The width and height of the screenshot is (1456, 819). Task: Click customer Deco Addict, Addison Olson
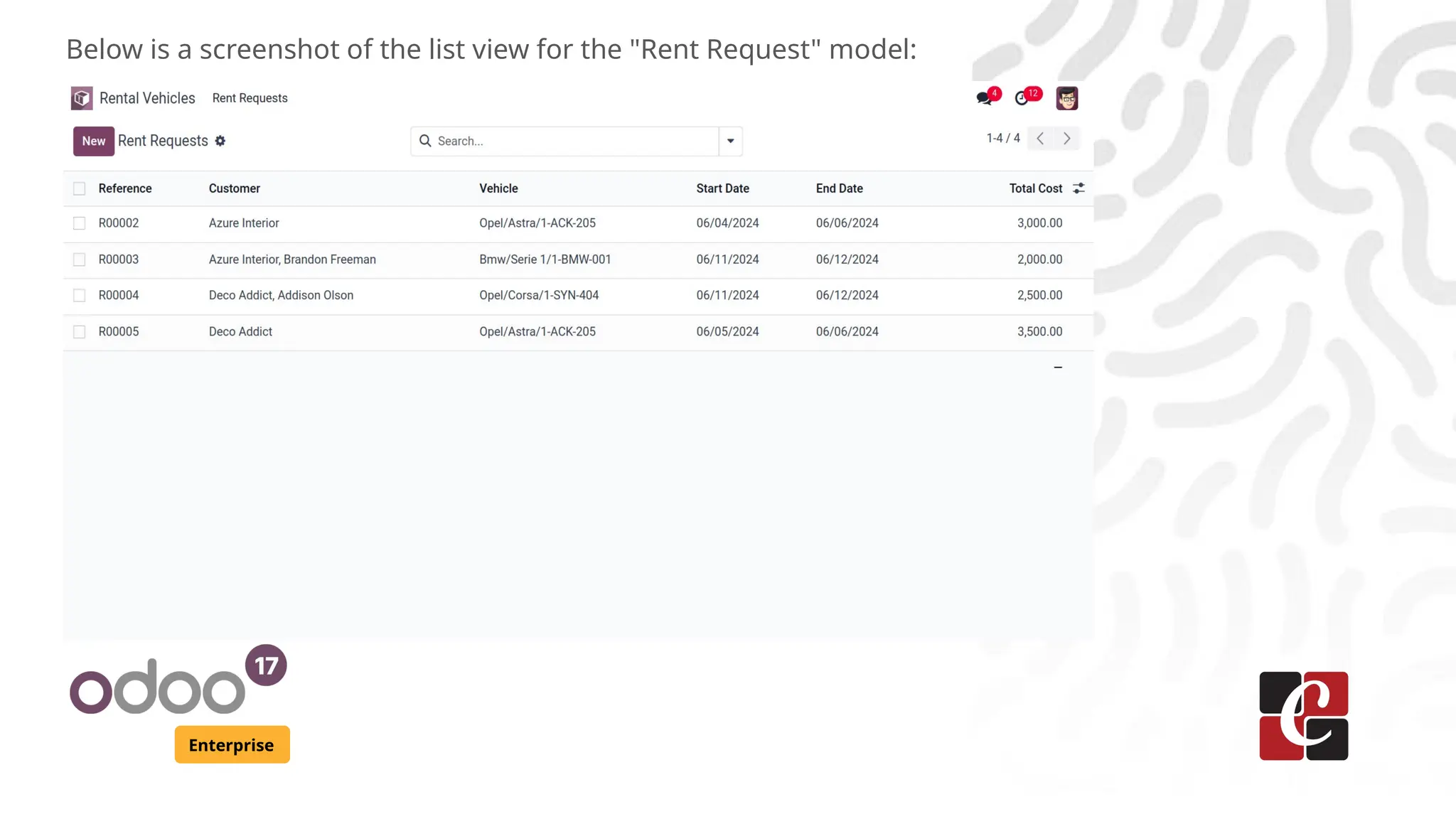(x=281, y=295)
